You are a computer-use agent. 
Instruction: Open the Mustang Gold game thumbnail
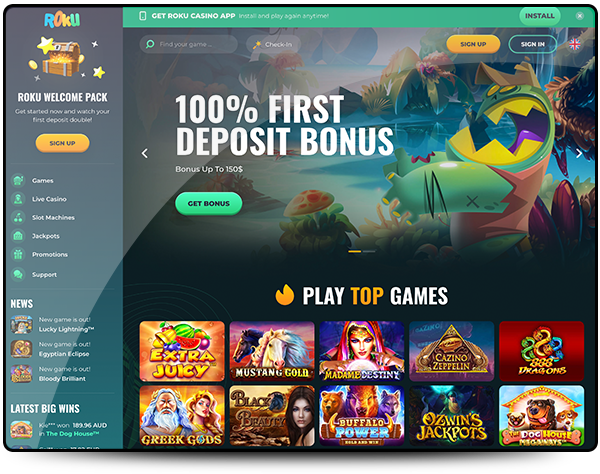click(272, 351)
